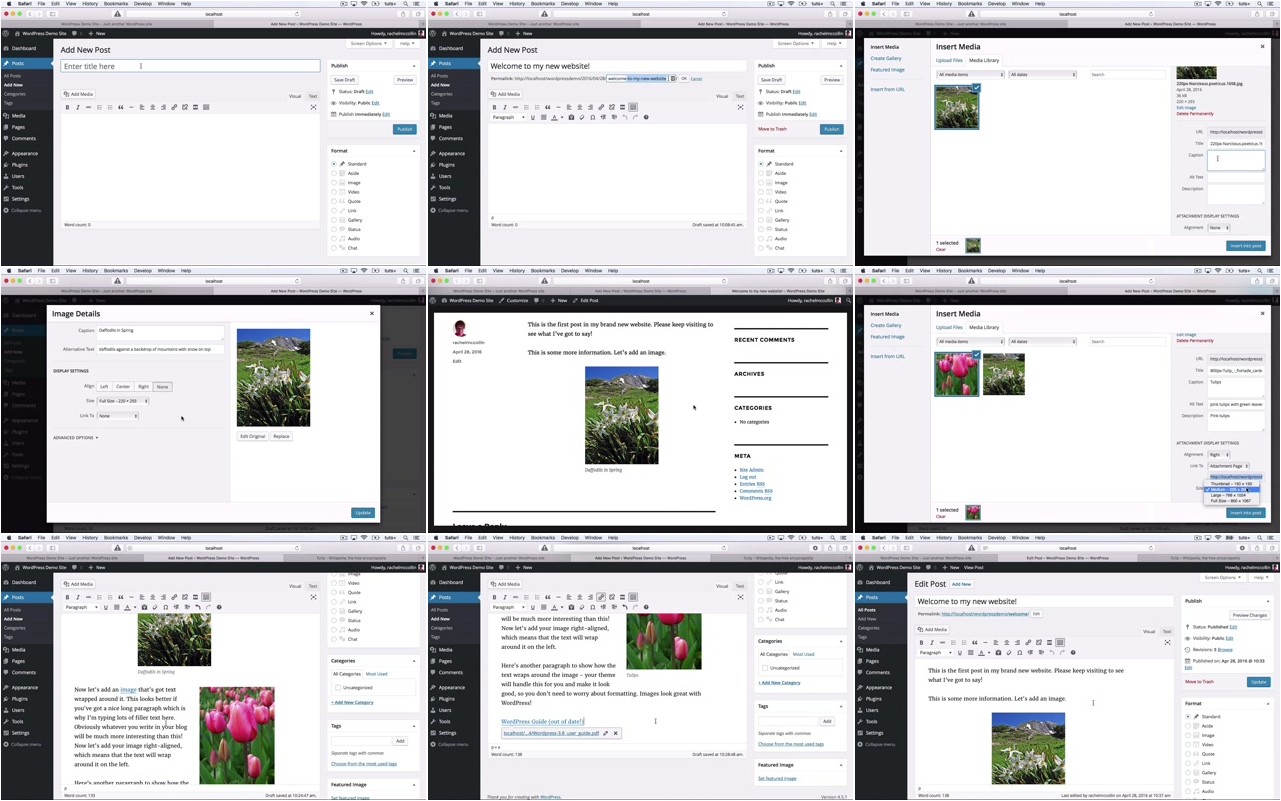The image size is (1281, 801).
Task: Click Paste as text icon in permalink-editing post window
Action: 571,117
